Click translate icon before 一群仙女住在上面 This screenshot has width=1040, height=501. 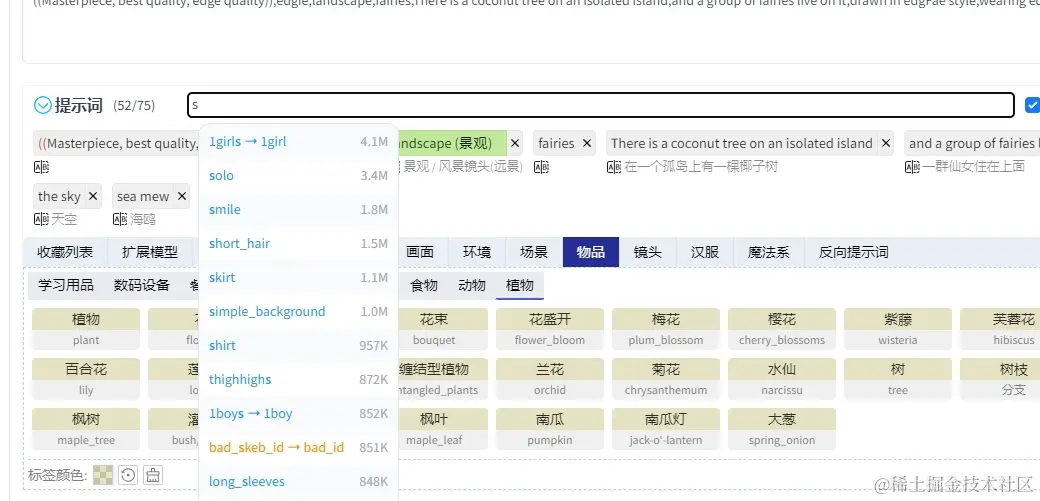tap(912, 167)
